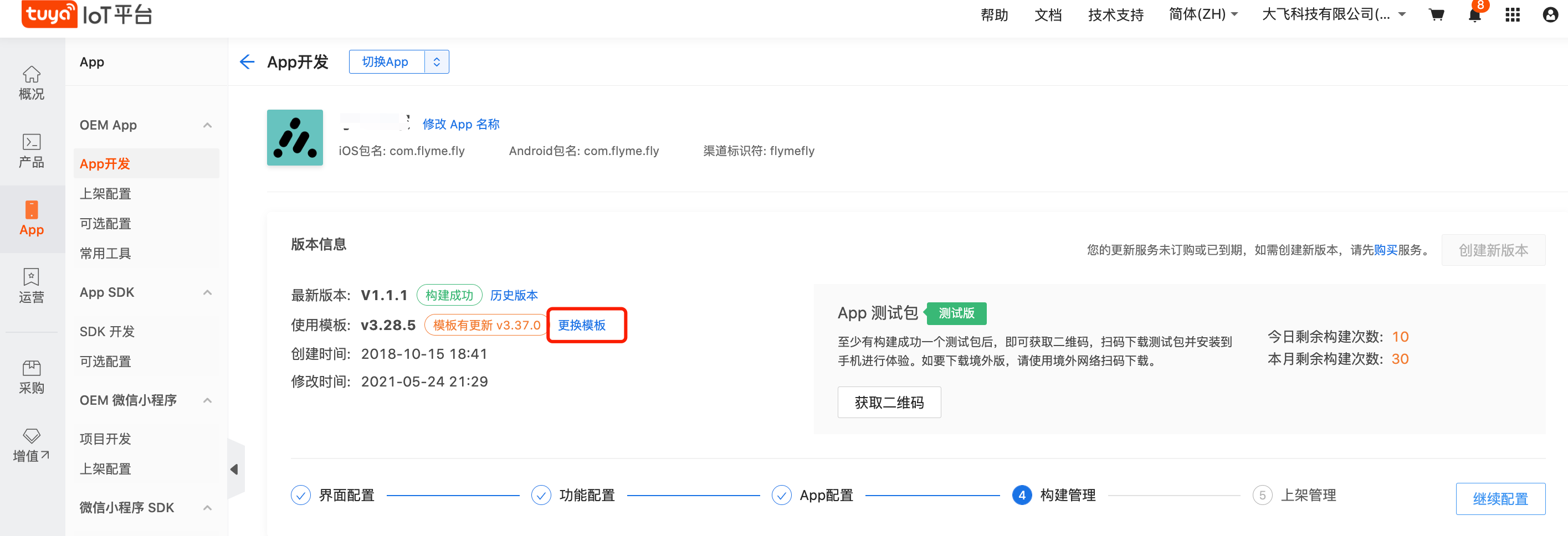This screenshot has width=1568, height=536.
Task: Open the 简体(ZH) language dropdown
Action: [1203, 14]
